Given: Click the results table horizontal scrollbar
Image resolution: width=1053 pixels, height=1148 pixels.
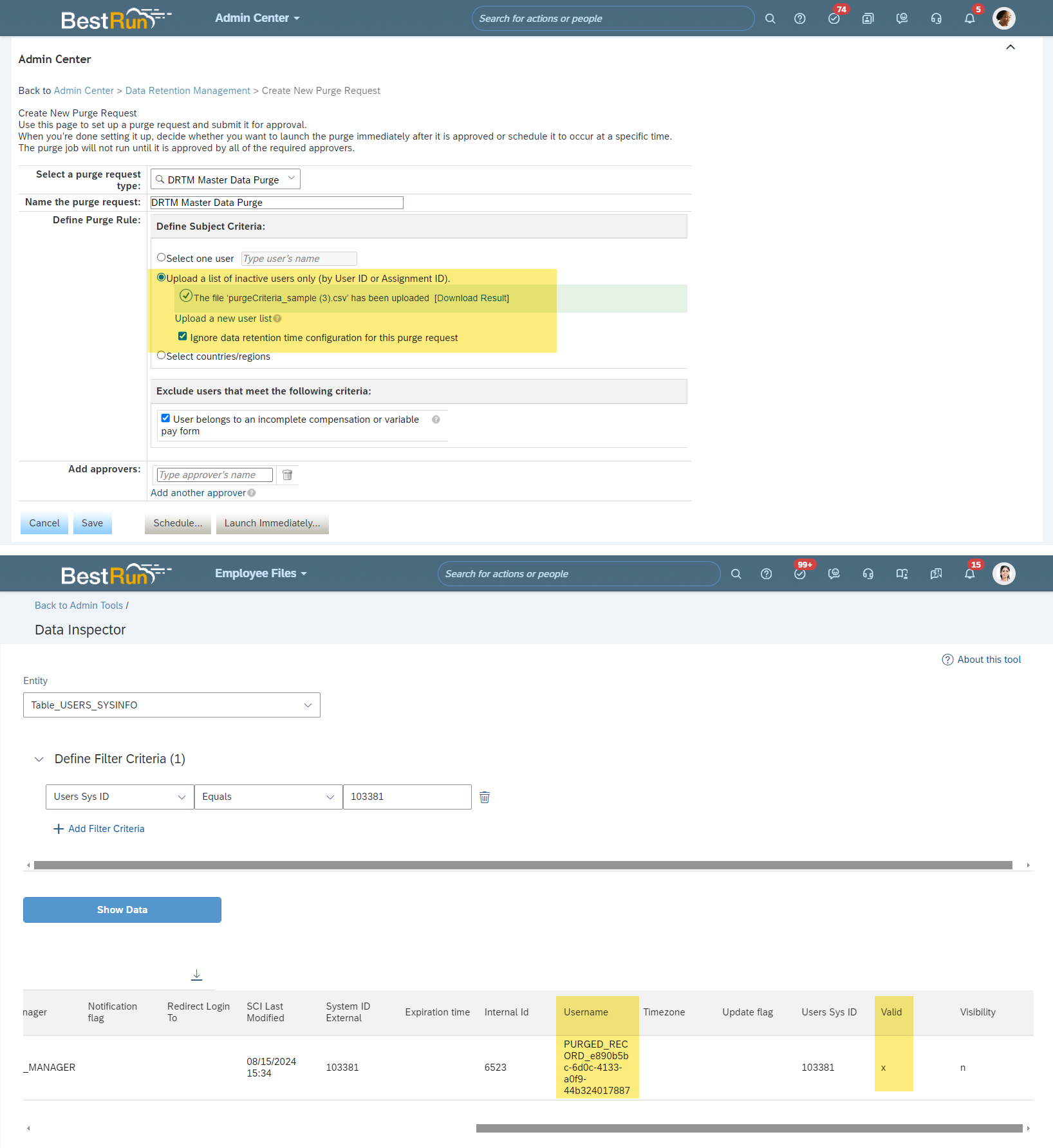Looking at the screenshot, I should [x=749, y=1128].
